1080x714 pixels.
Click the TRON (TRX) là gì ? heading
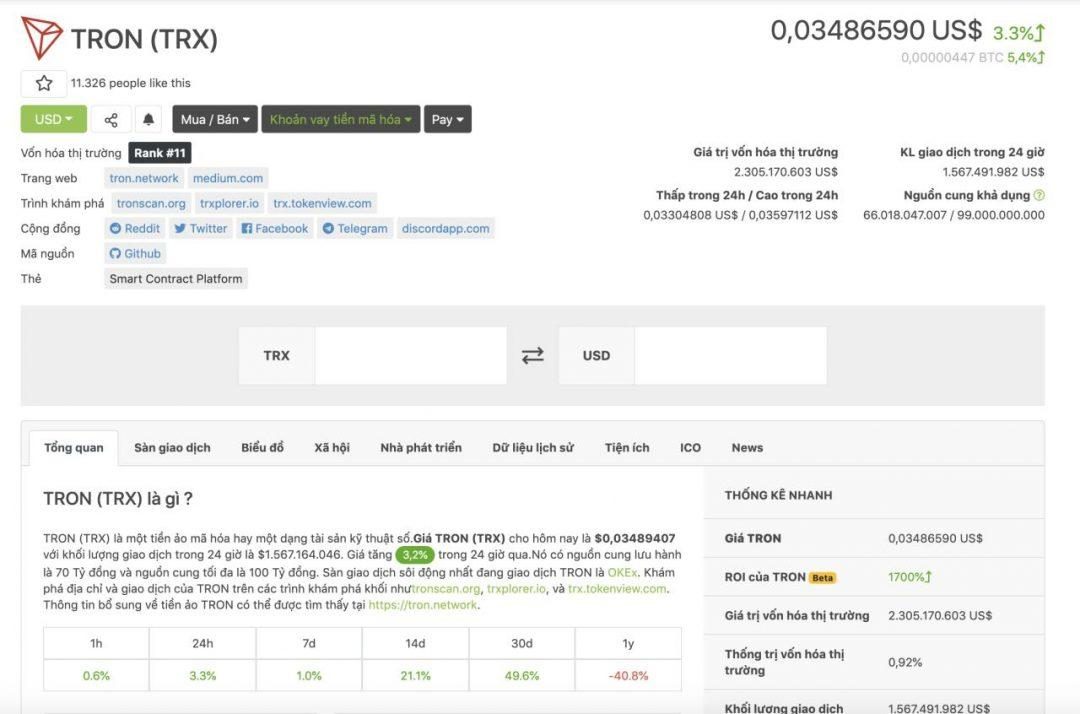(x=118, y=498)
